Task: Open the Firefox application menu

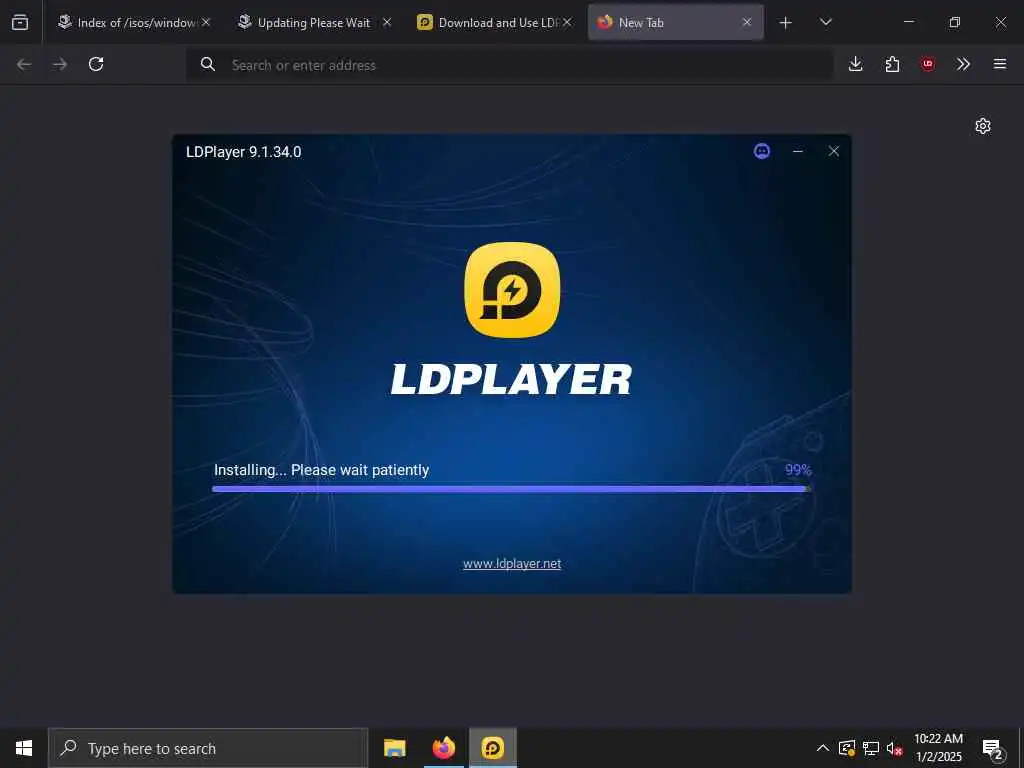Action: (x=1000, y=64)
